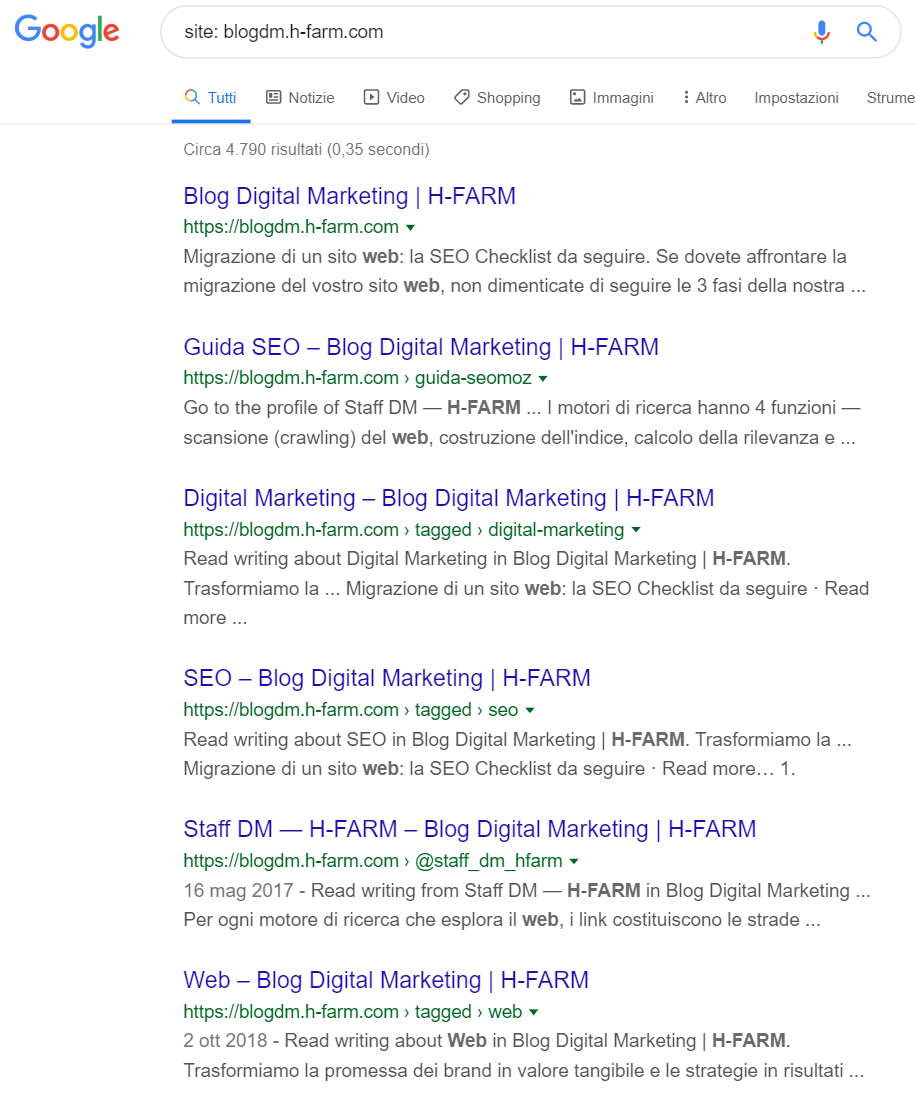Image resolution: width=916 pixels, height=1105 pixels.
Task: Open the Notizie tab
Action: (x=300, y=98)
